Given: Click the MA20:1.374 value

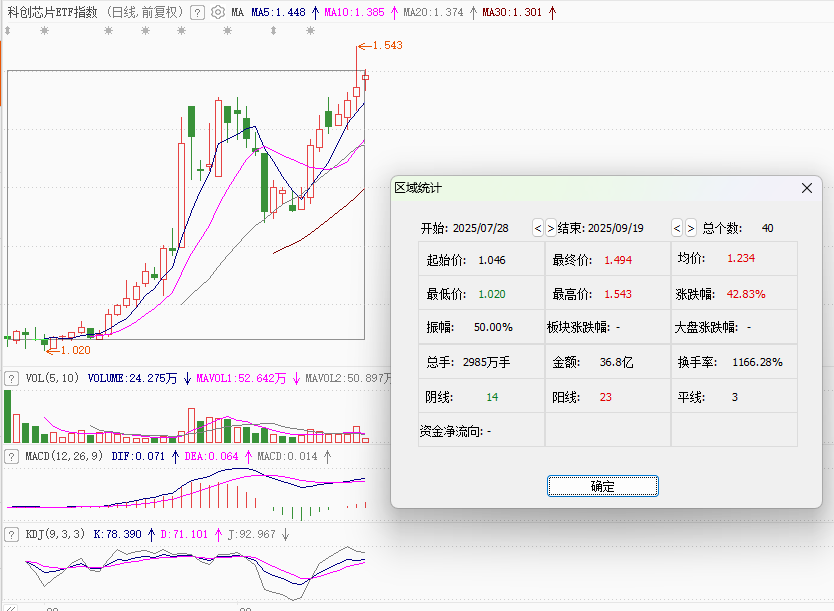Looking at the screenshot, I should pyautogui.click(x=433, y=12).
